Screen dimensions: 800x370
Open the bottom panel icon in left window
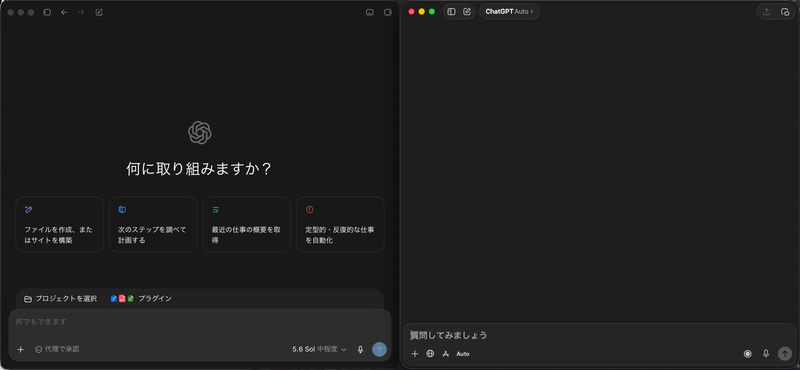370,12
